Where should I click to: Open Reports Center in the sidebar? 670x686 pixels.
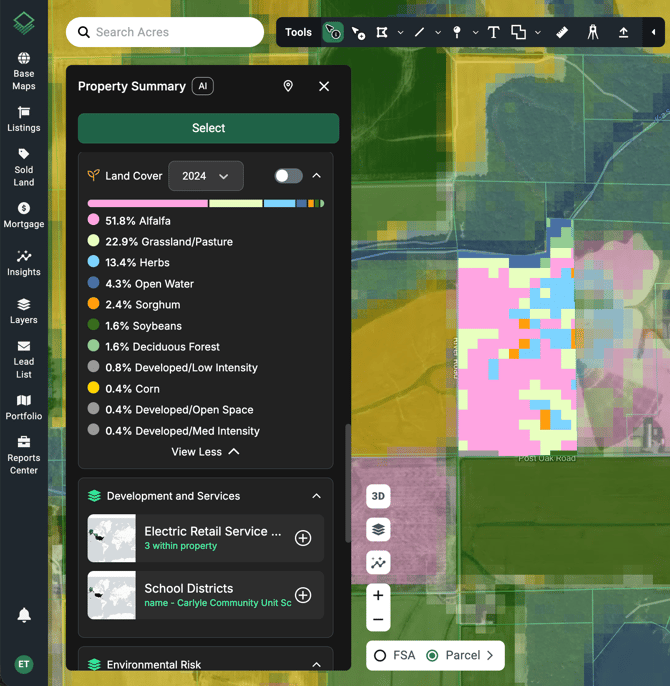point(24,455)
